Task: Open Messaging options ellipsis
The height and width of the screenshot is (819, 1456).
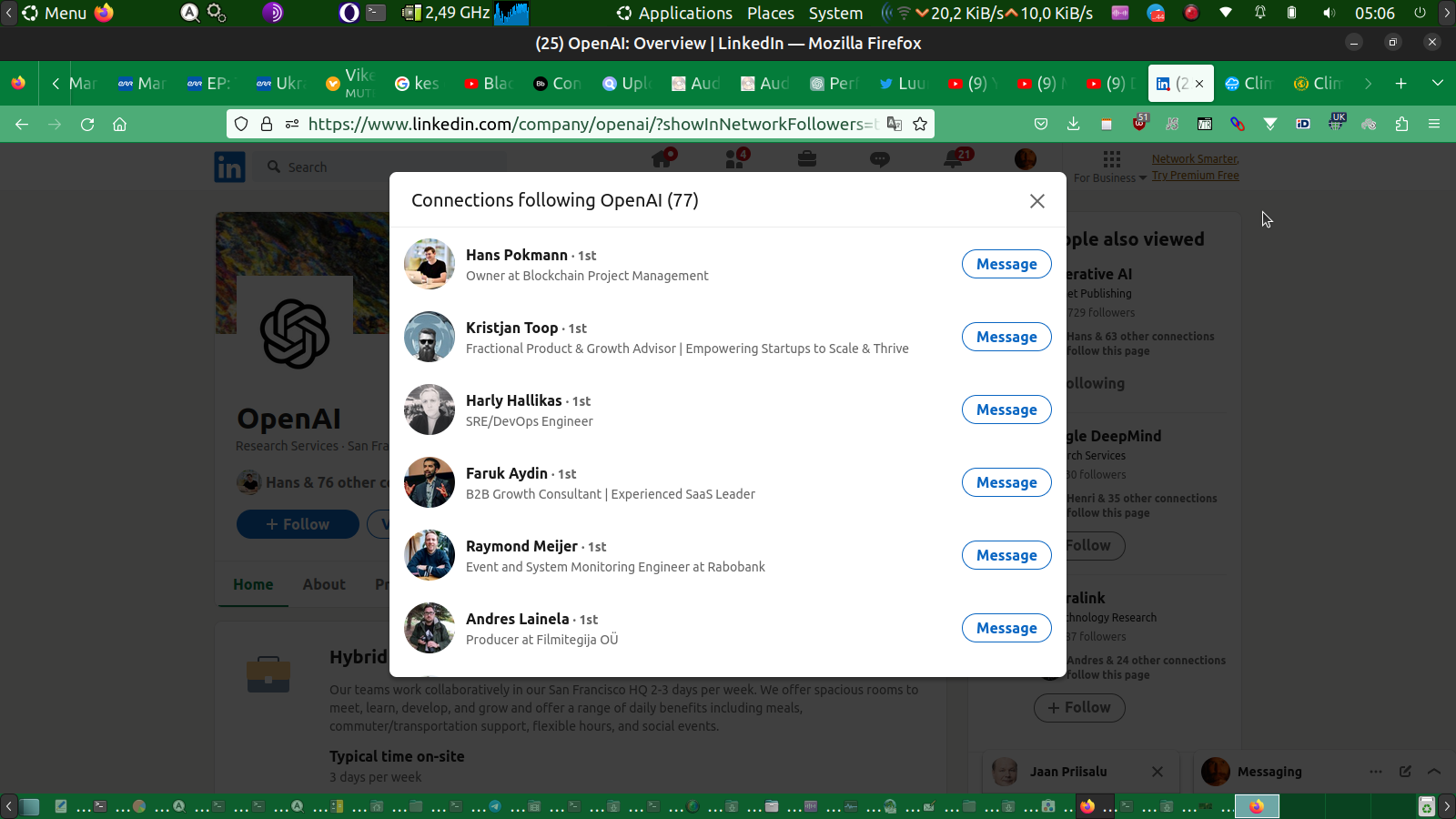Action: (x=1376, y=772)
